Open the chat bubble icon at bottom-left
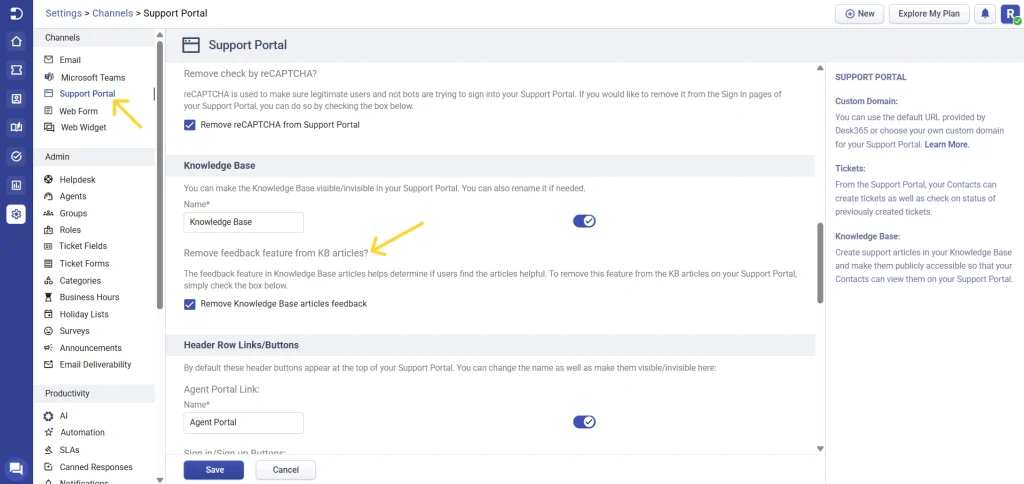 coord(16,468)
